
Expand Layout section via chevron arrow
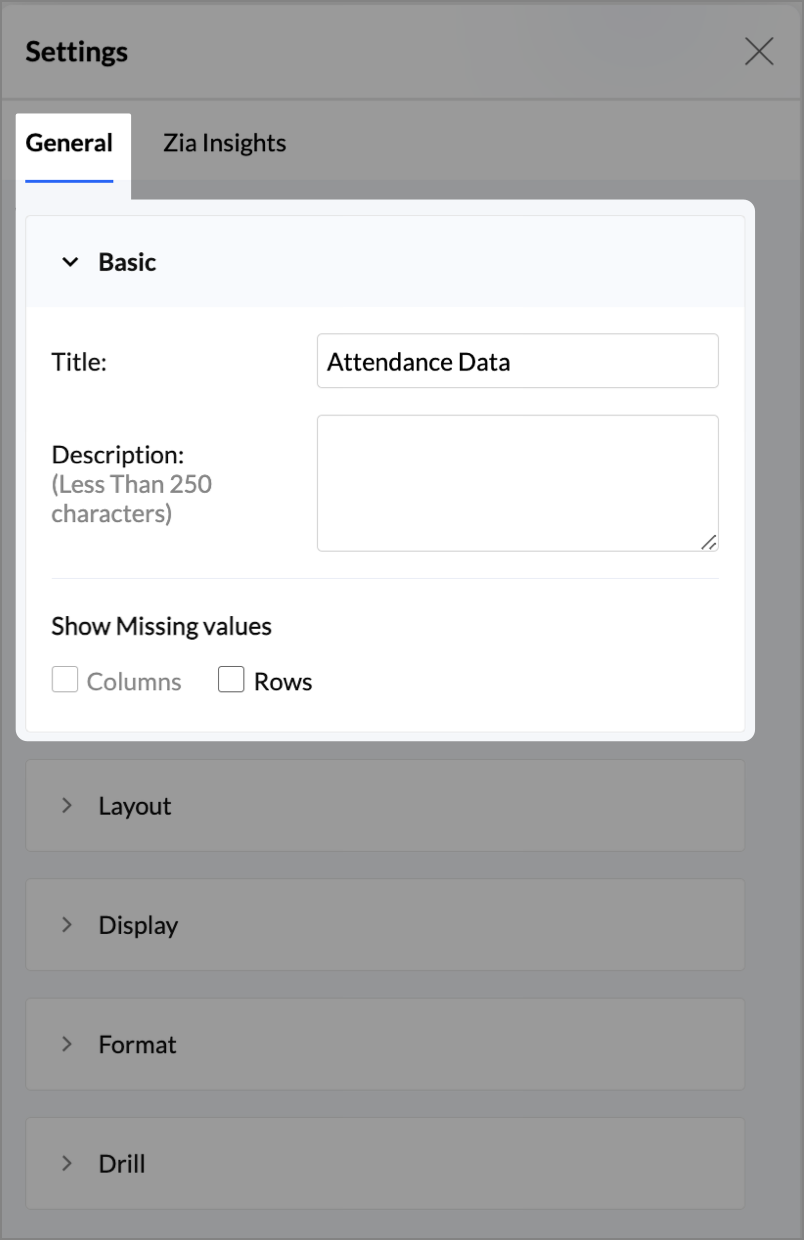click(x=67, y=805)
